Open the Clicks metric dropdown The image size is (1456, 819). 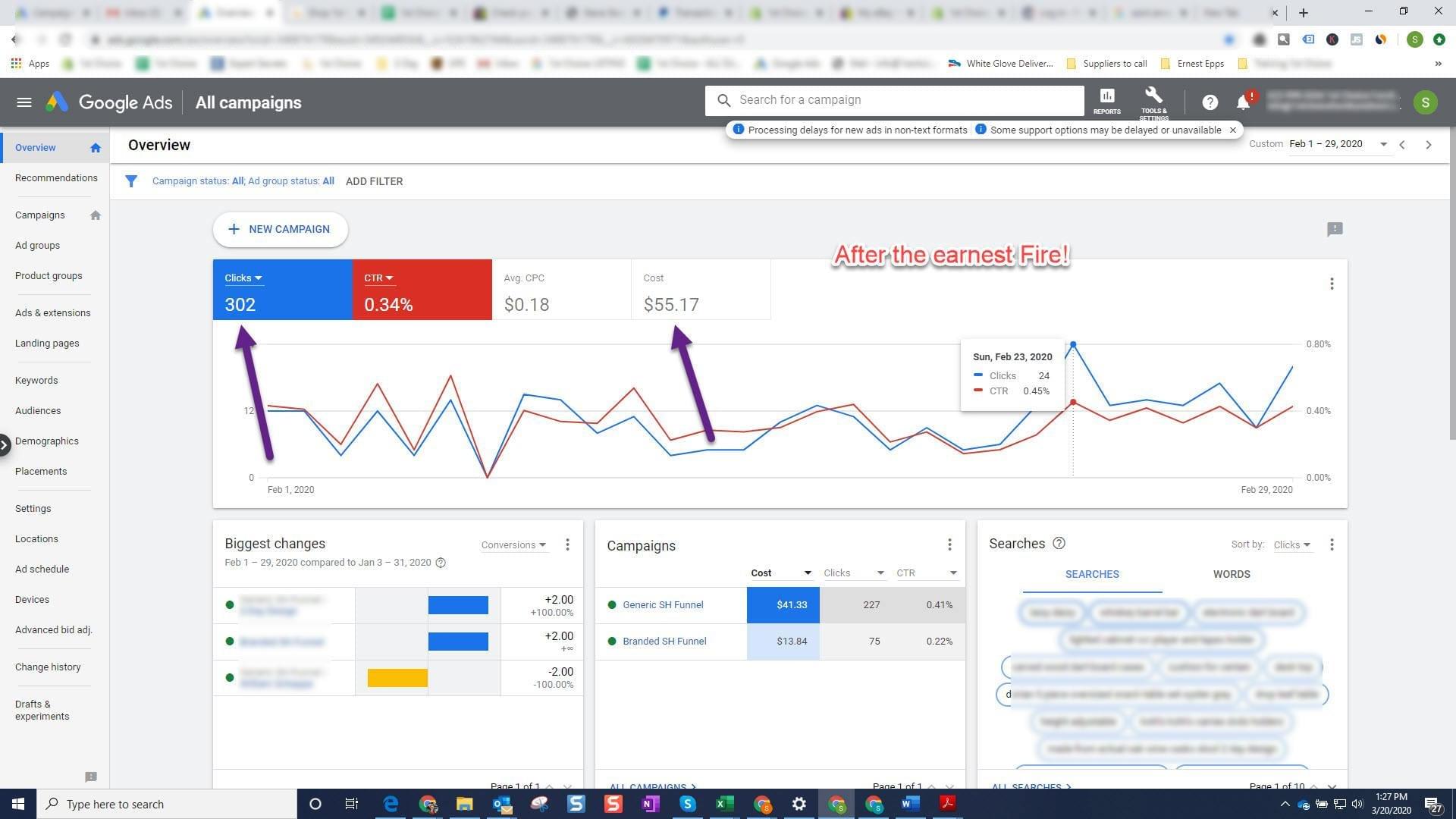pyautogui.click(x=243, y=278)
